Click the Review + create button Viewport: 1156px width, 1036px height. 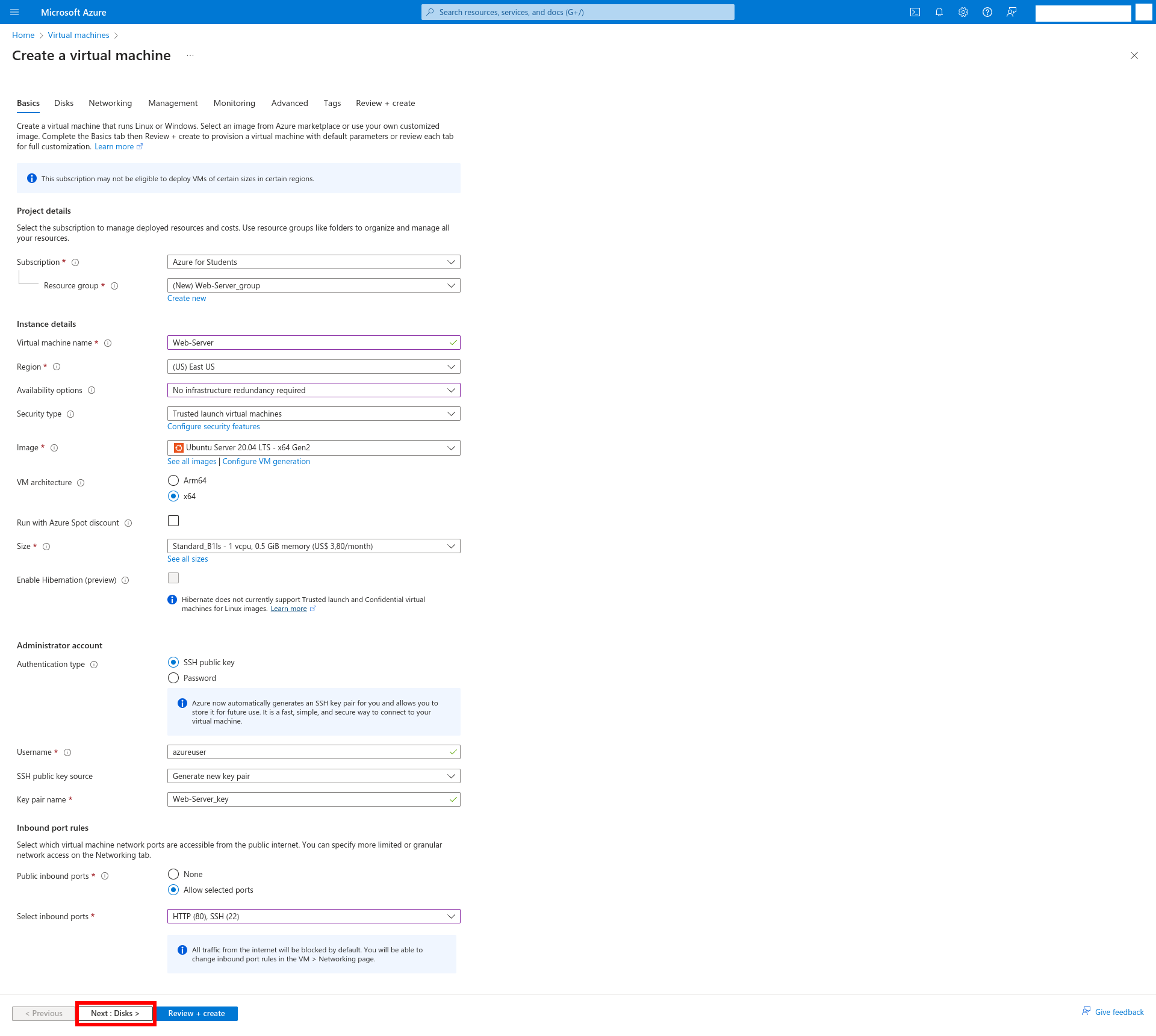pyautogui.click(x=197, y=1014)
